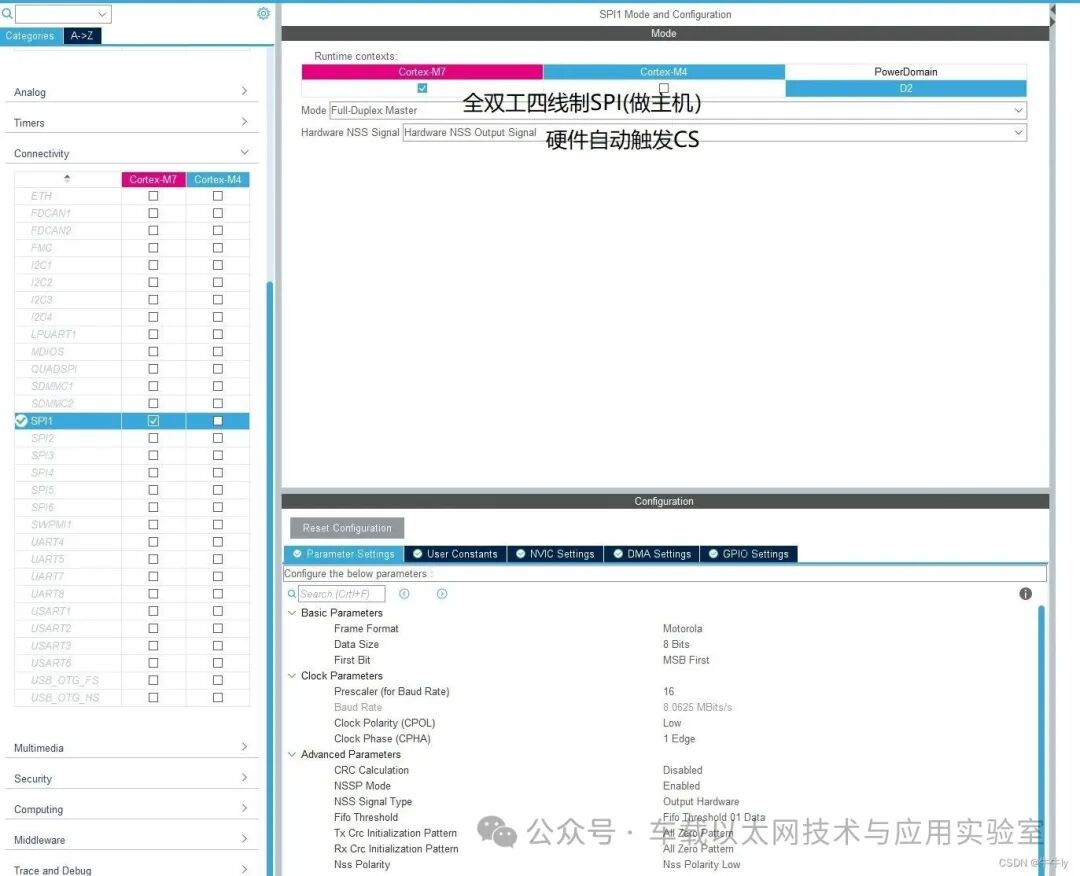Go to next search result arrow
Screen dimensions: 1080x876
coord(442,594)
